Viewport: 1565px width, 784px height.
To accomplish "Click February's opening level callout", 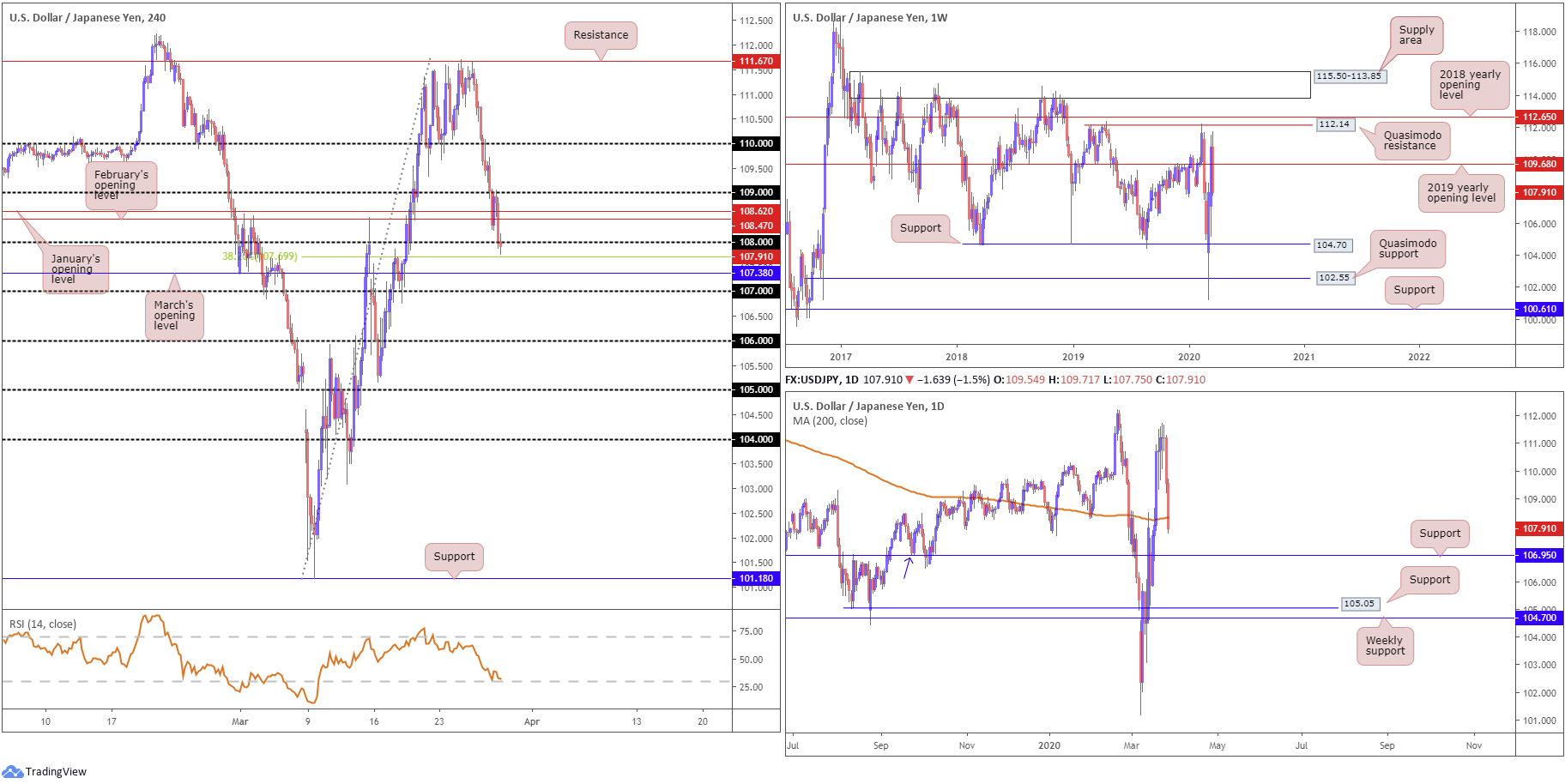I will [x=121, y=185].
